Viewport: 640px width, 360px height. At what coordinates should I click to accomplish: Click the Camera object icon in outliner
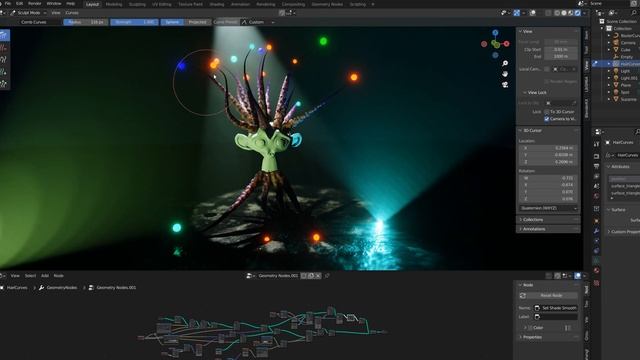[616, 42]
